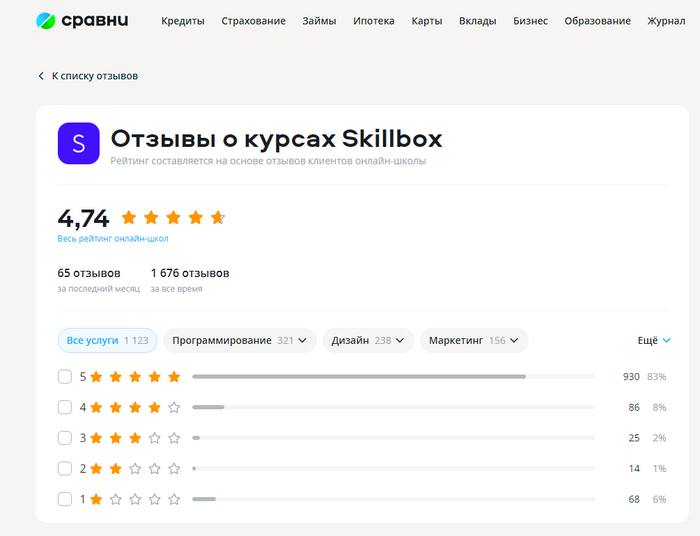The image size is (700, 536).
Task: Check the 1-star rating filter checkbox
Action: click(x=65, y=499)
